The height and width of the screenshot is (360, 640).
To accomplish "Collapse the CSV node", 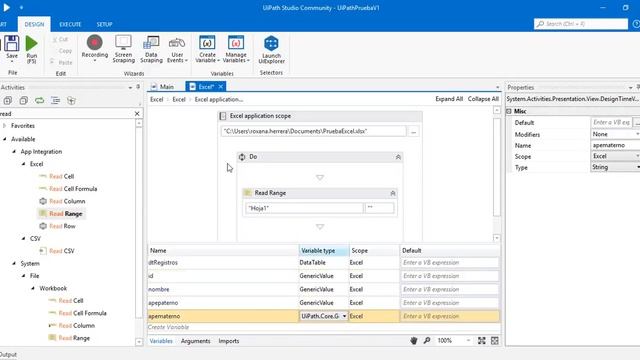I will click(x=23, y=238).
